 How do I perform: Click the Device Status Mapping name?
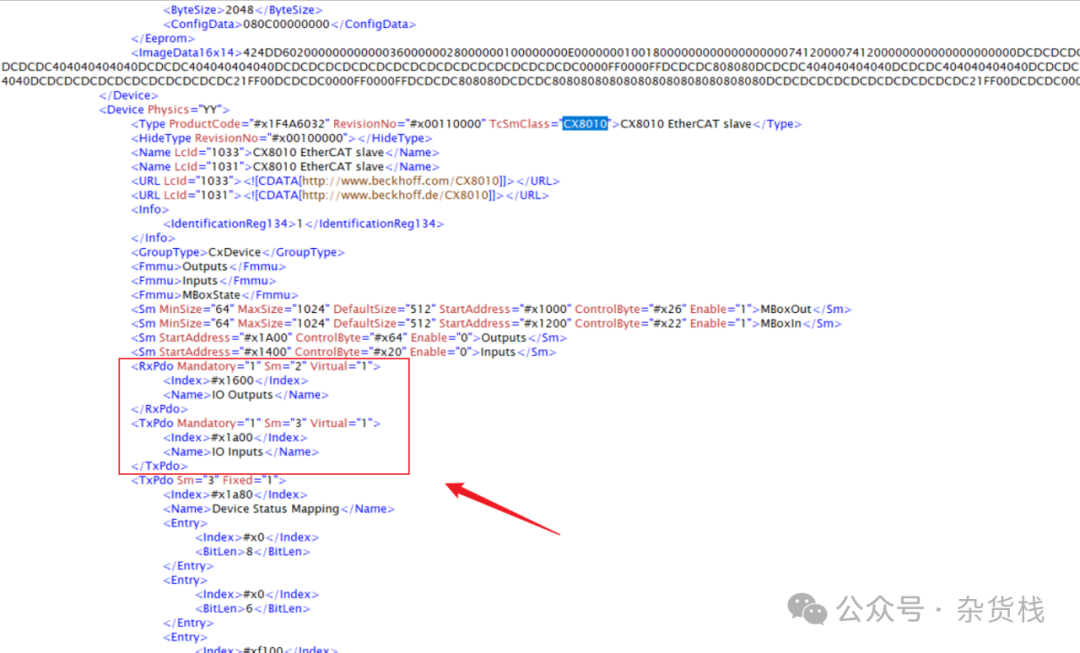click(276, 509)
